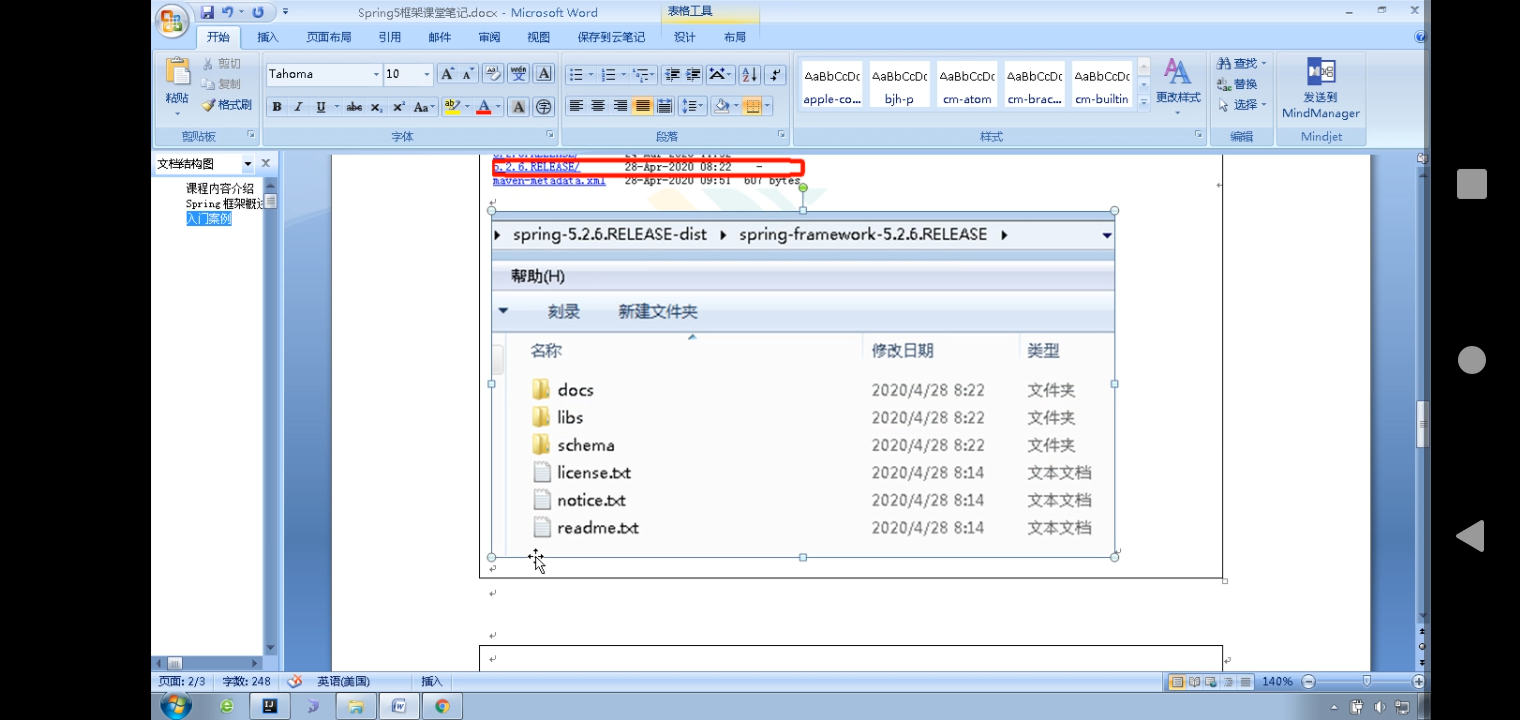Select 入门案例 in document map
1520x720 pixels.
[208, 219]
